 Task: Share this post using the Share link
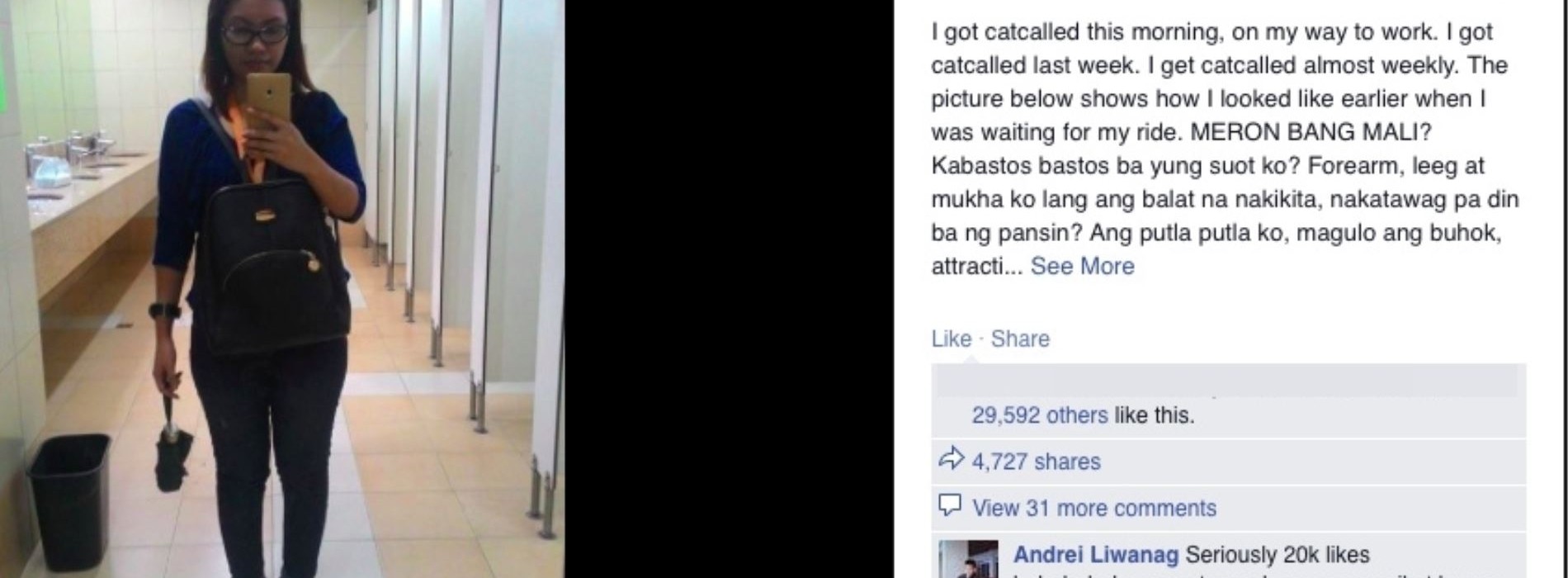coord(1020,339)
